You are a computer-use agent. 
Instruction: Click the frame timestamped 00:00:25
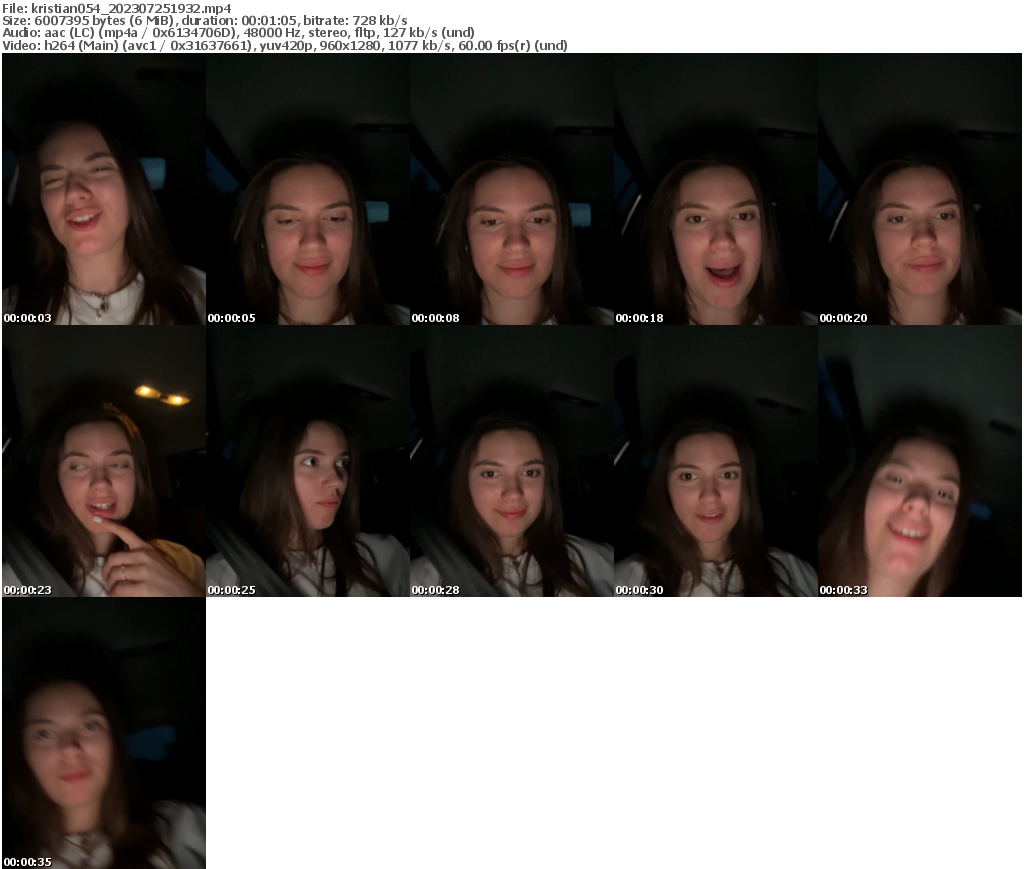click(x=307, y=461)
